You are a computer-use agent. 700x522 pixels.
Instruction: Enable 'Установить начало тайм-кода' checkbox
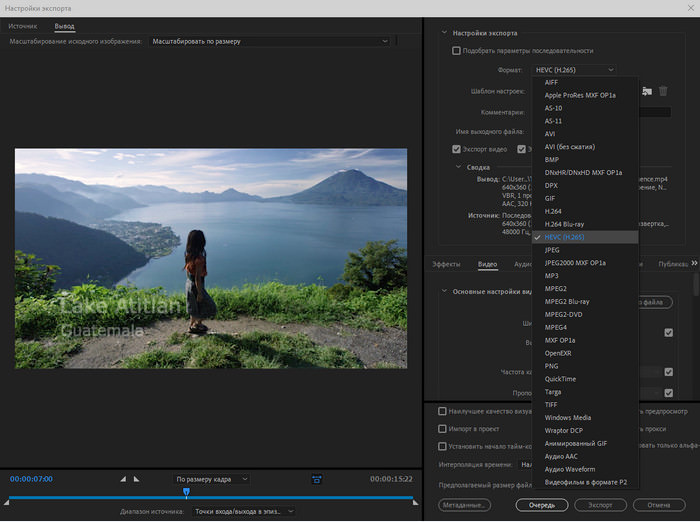pos(442,446)
